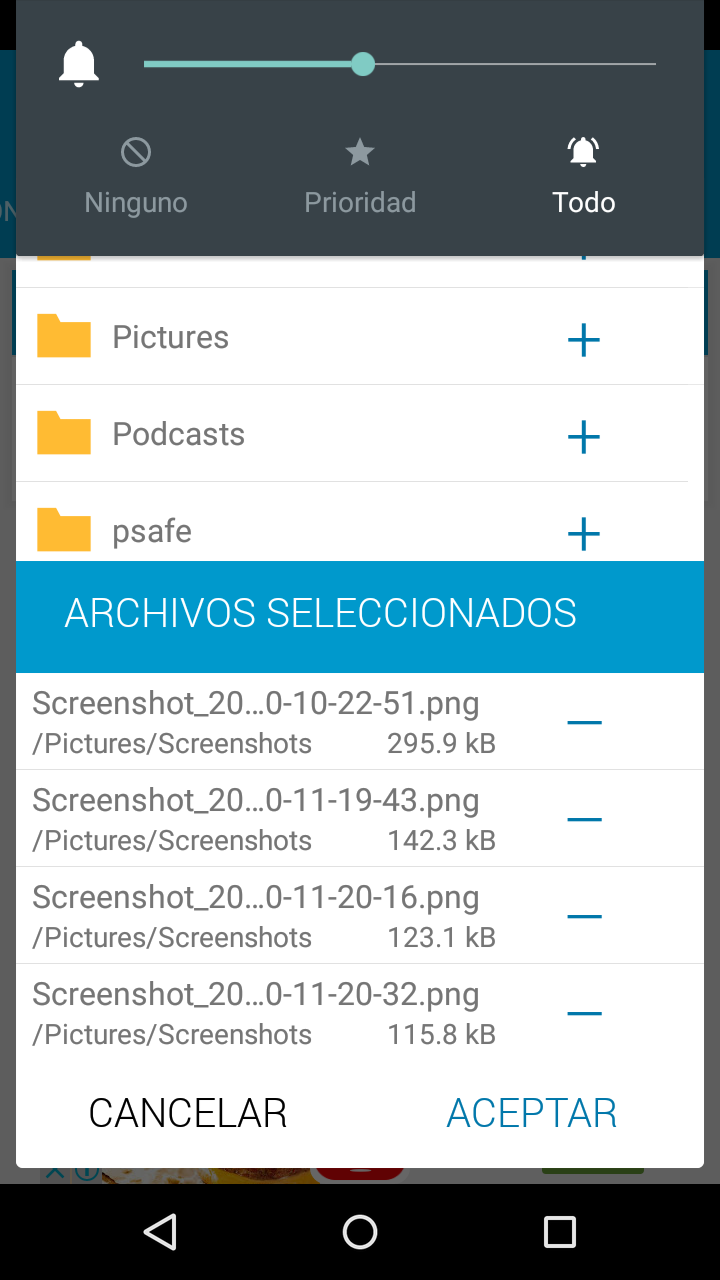Open the Podcasts folder
The width and height of the screenshot is (720, 1280).
point(178,435)
